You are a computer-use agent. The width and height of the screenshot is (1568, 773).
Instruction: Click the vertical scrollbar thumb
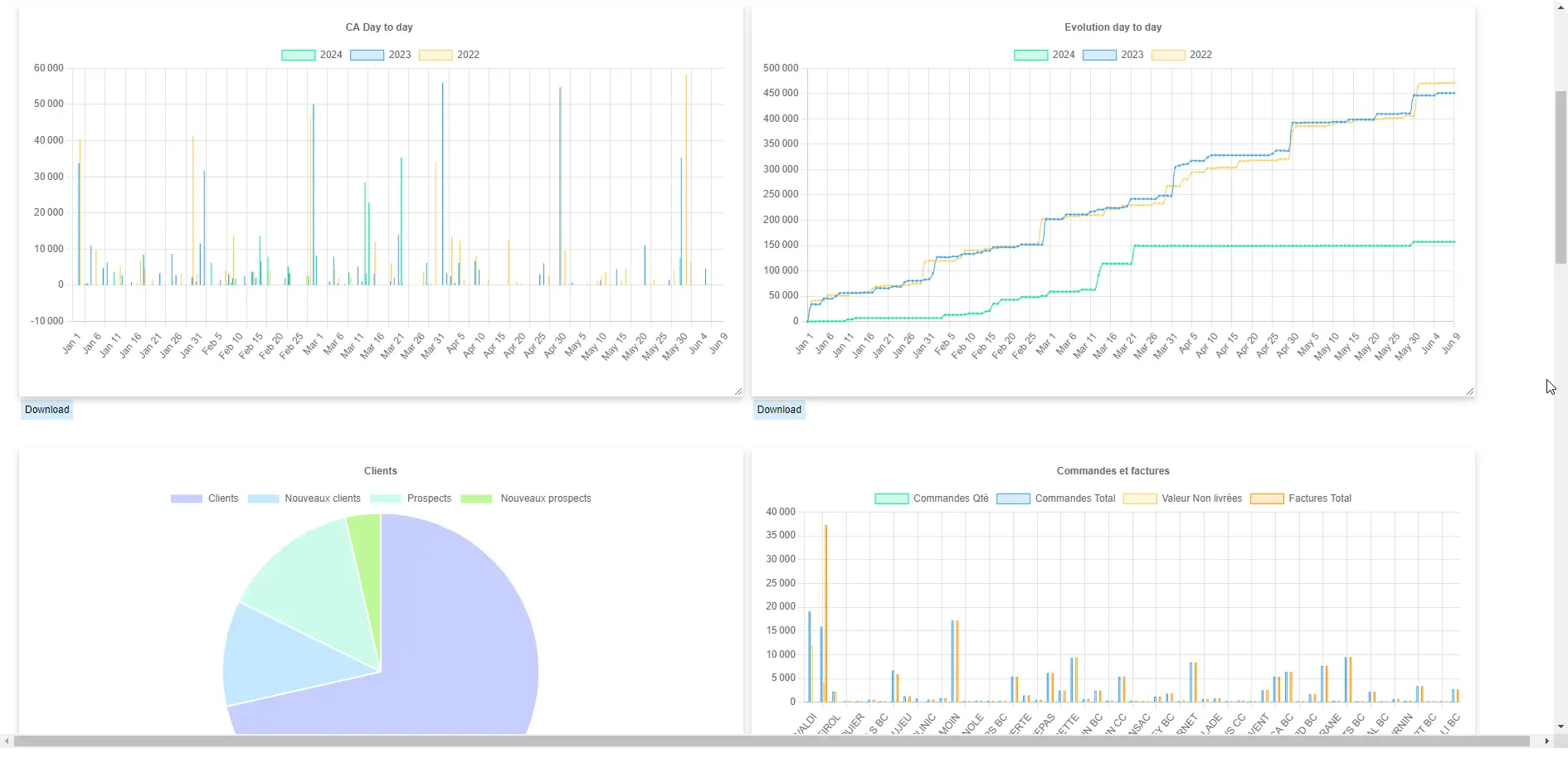1561,177
